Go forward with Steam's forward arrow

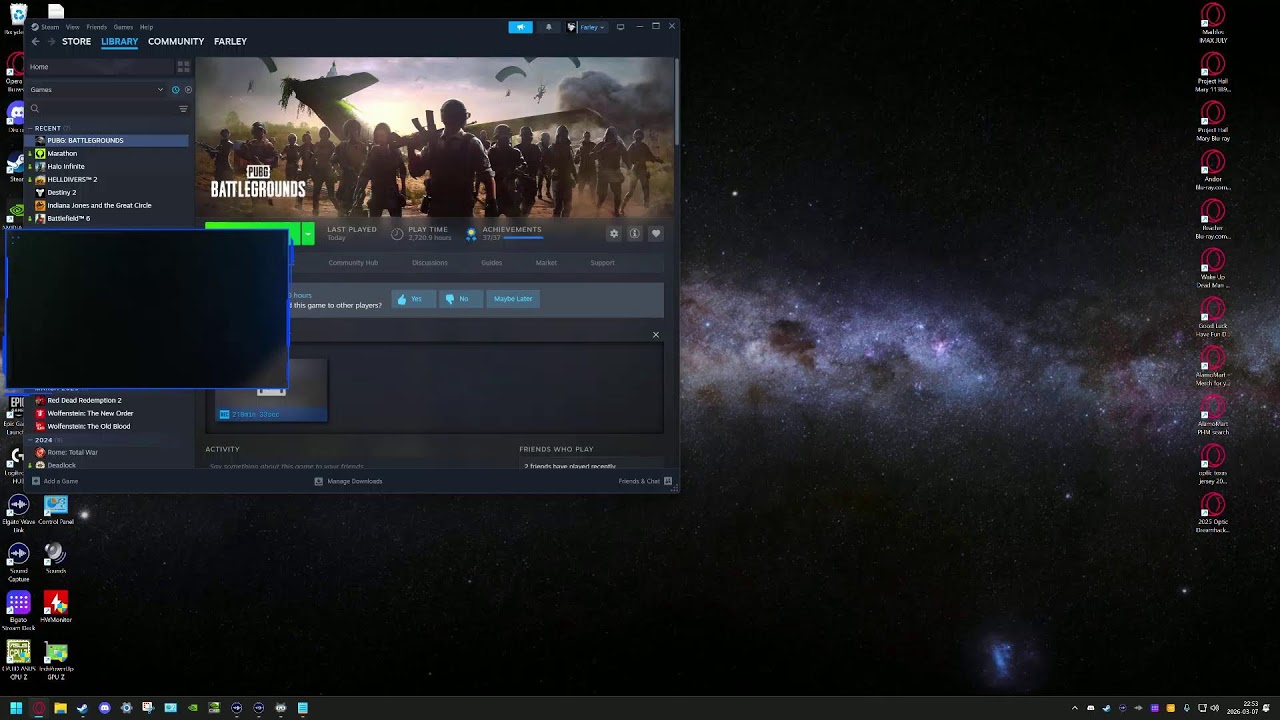[50, 42]
